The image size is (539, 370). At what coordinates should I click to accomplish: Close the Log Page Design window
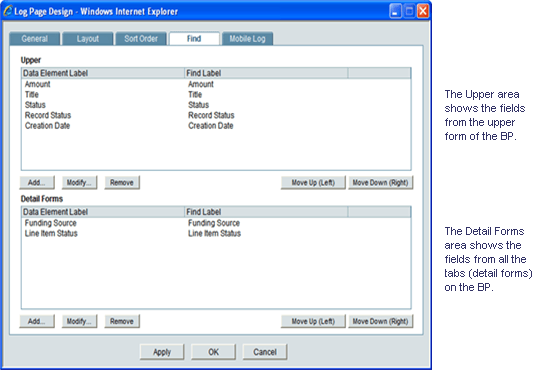pyautogui.click(x=423, y=11)
